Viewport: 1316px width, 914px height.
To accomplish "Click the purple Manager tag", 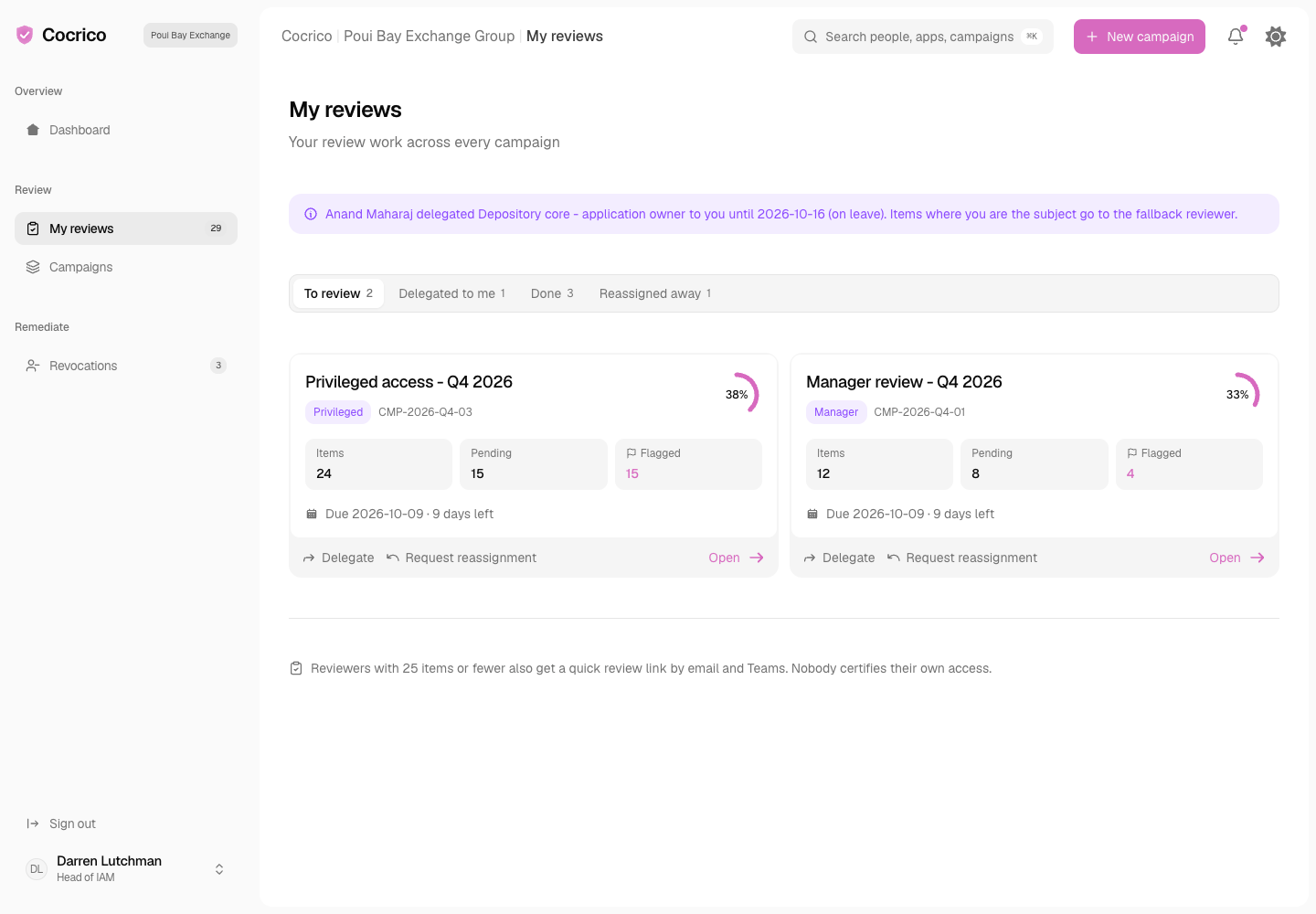I will [x=836, y=412].
